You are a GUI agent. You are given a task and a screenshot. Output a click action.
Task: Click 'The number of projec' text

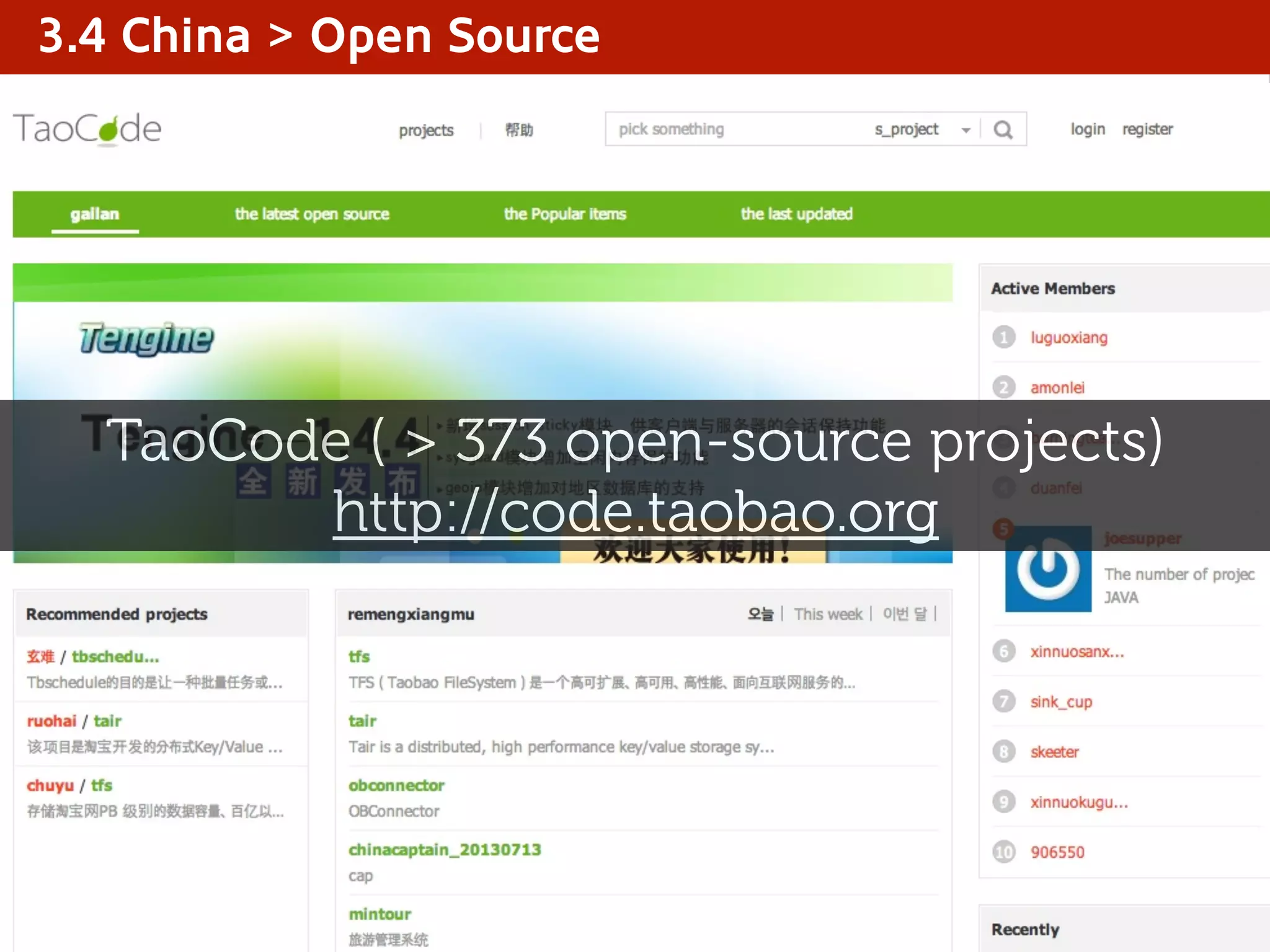point(1179,575)
